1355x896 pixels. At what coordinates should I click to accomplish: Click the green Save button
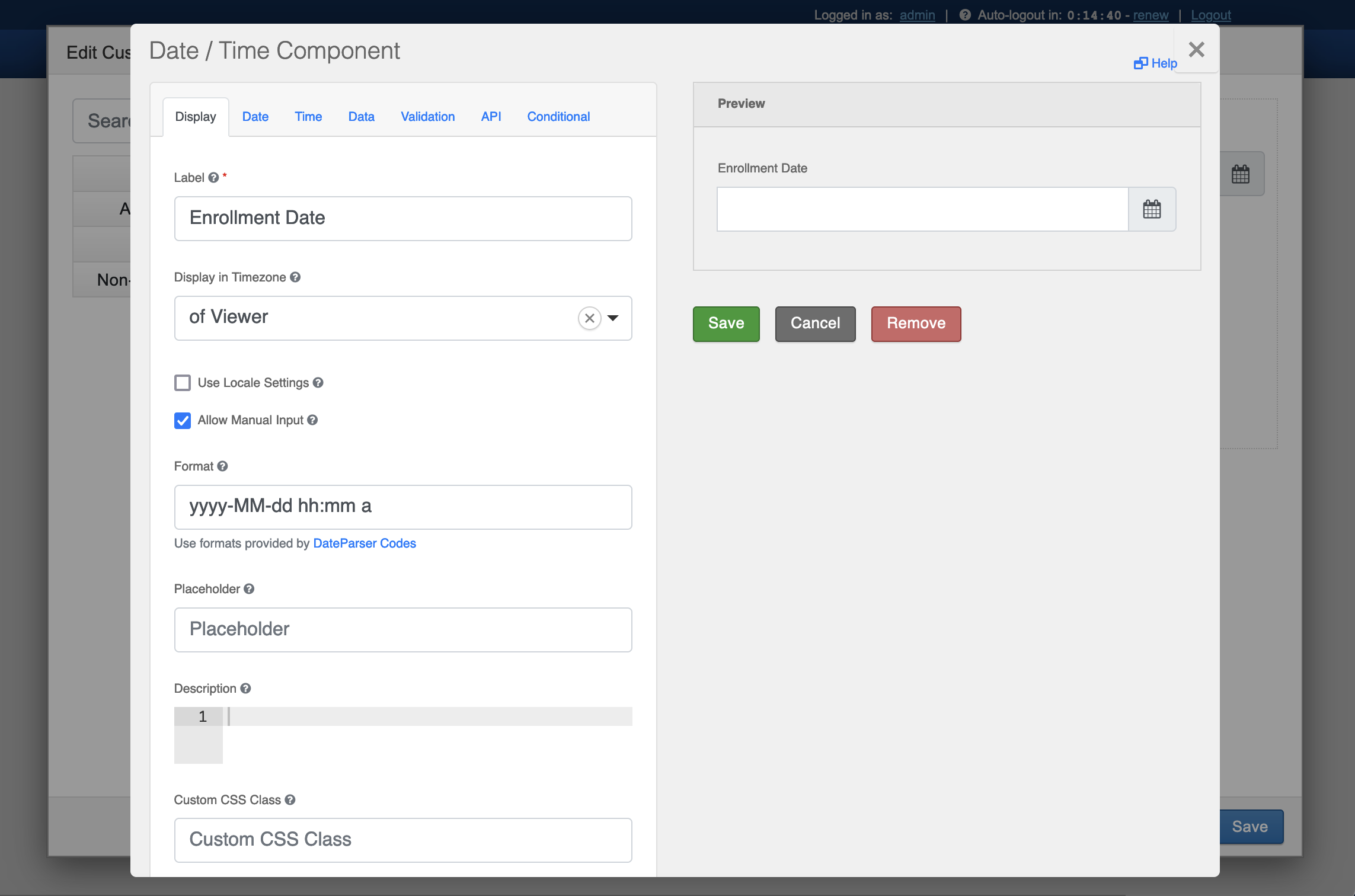tap(726, 324)
